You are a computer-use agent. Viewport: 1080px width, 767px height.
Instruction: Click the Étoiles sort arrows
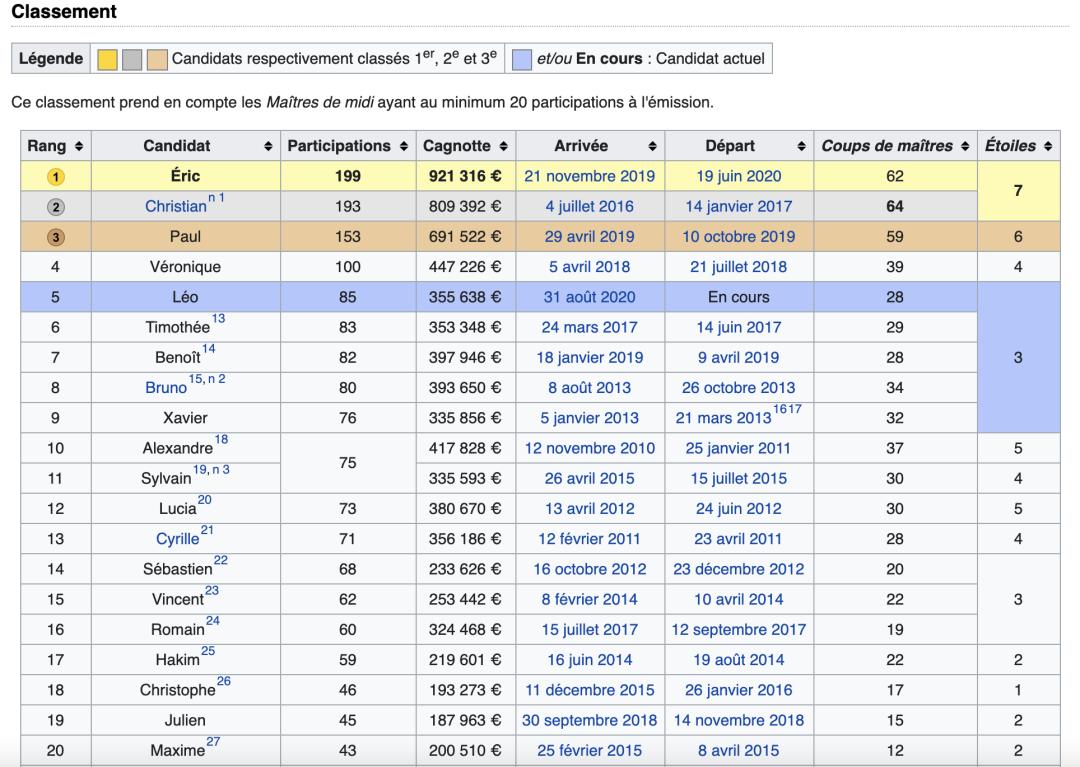click(x=1047, y=146)
